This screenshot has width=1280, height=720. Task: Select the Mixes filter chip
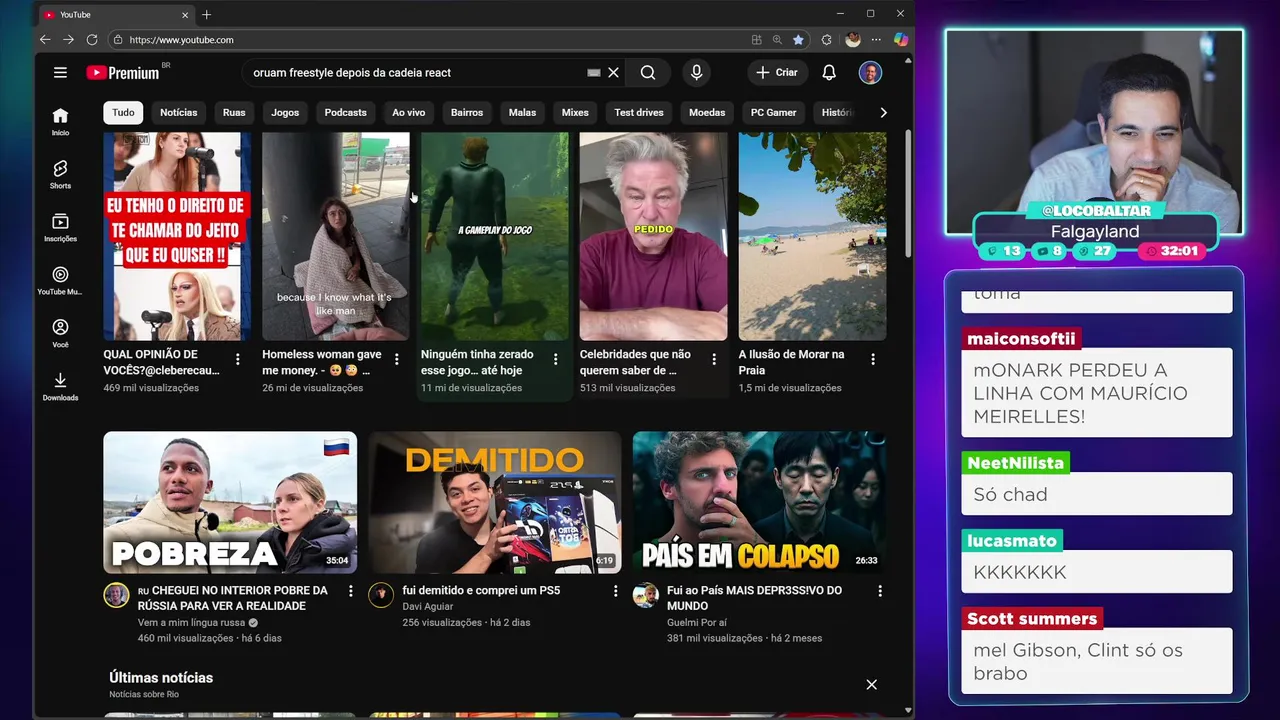(x=575, y=112)
